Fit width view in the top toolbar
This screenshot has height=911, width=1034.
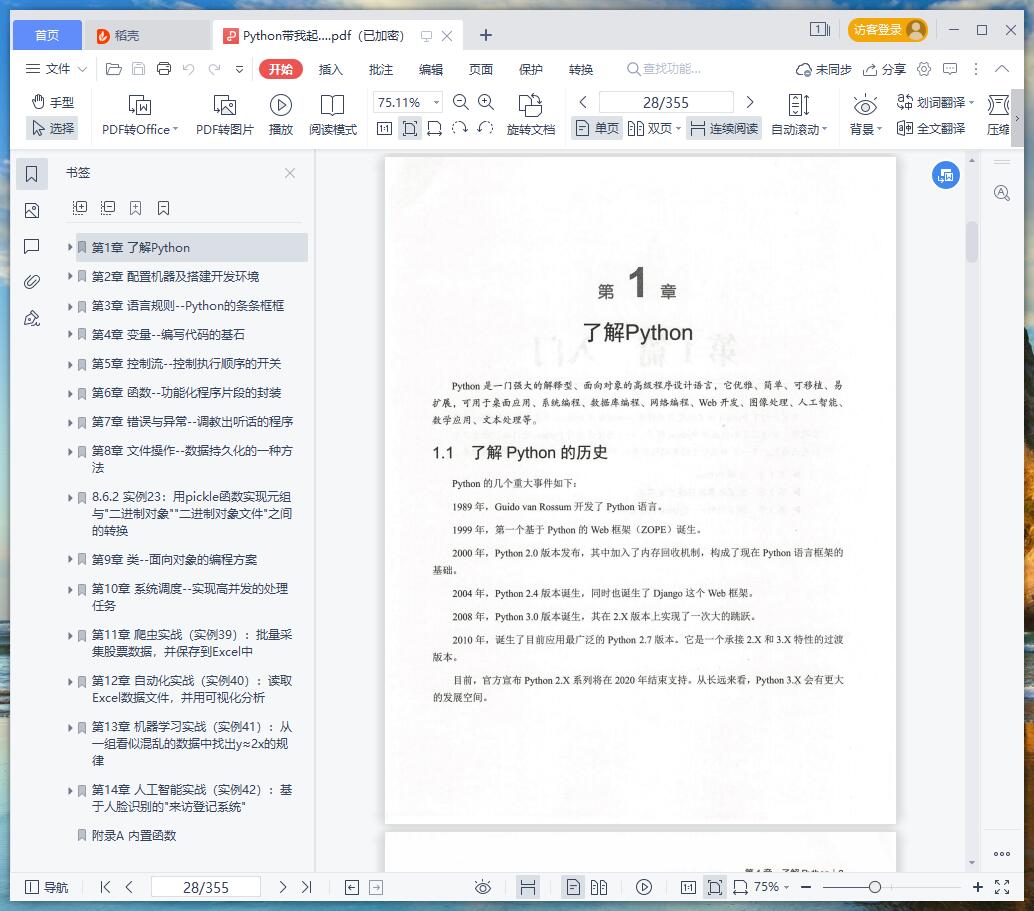click(x=435, y=129)
